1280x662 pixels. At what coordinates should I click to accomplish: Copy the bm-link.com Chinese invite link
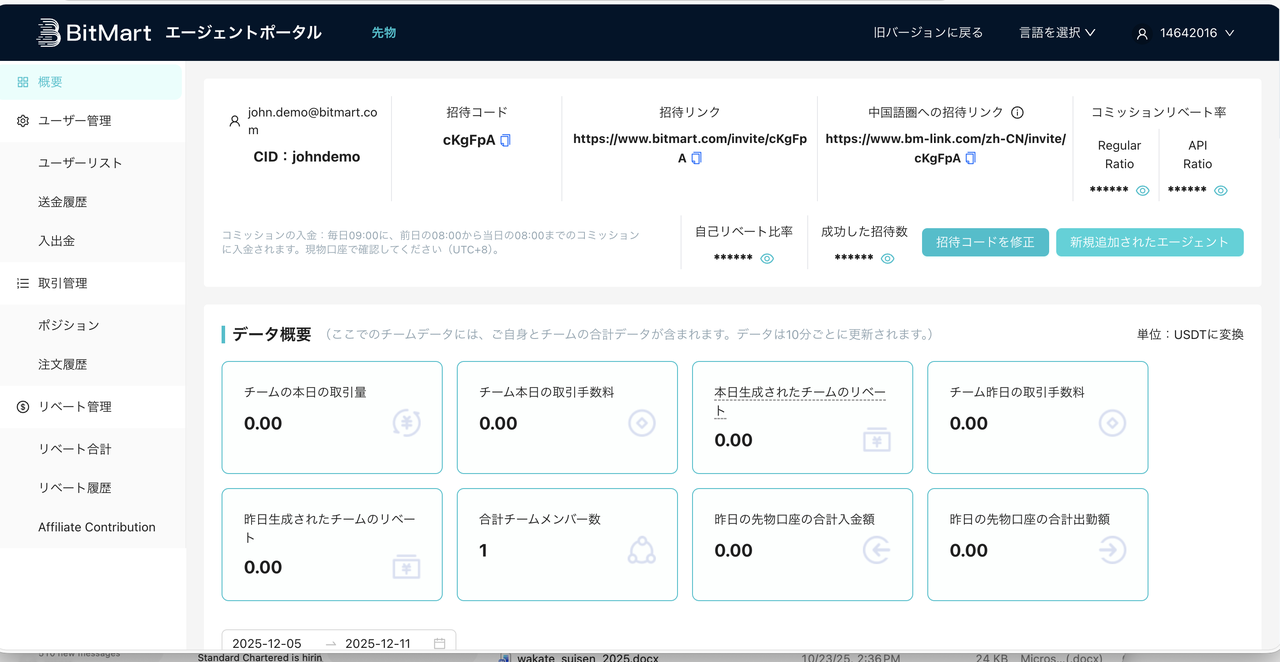[970, 158]
